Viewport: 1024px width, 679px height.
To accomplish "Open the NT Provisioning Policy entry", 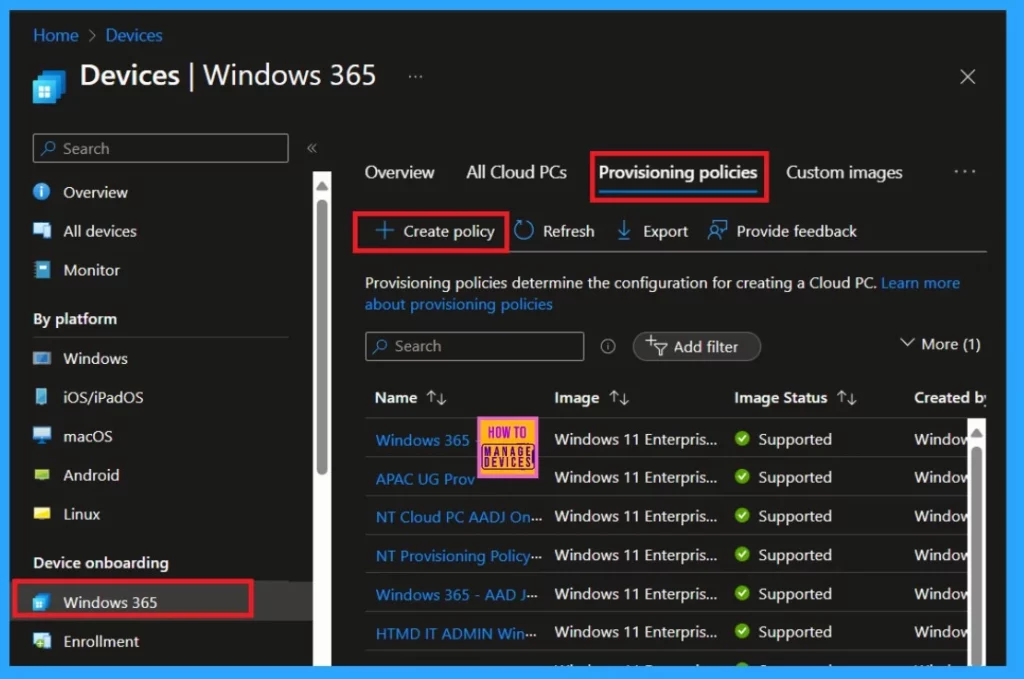I will (458, 556).
